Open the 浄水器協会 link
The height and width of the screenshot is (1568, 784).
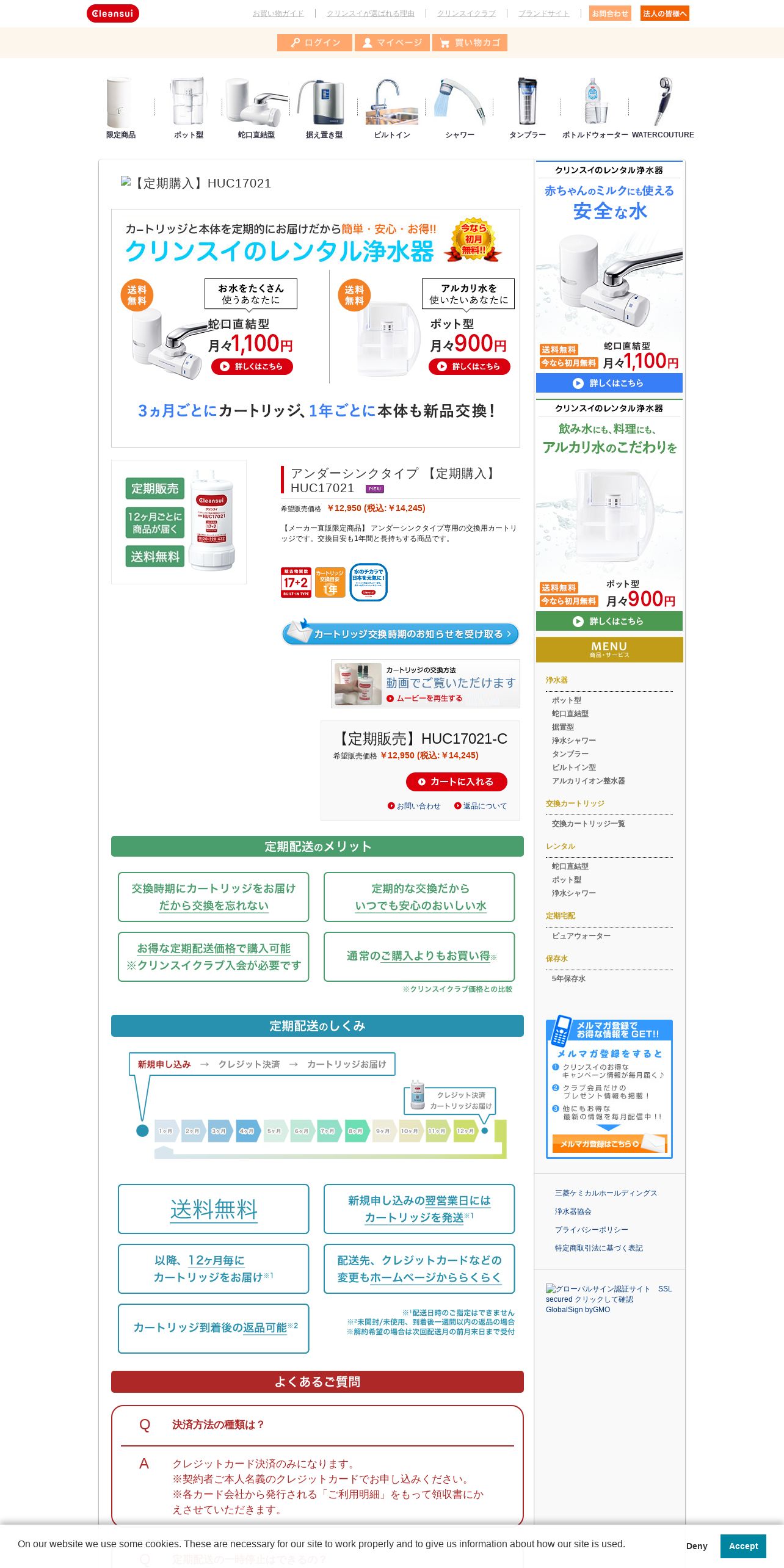pos(573,1211)
